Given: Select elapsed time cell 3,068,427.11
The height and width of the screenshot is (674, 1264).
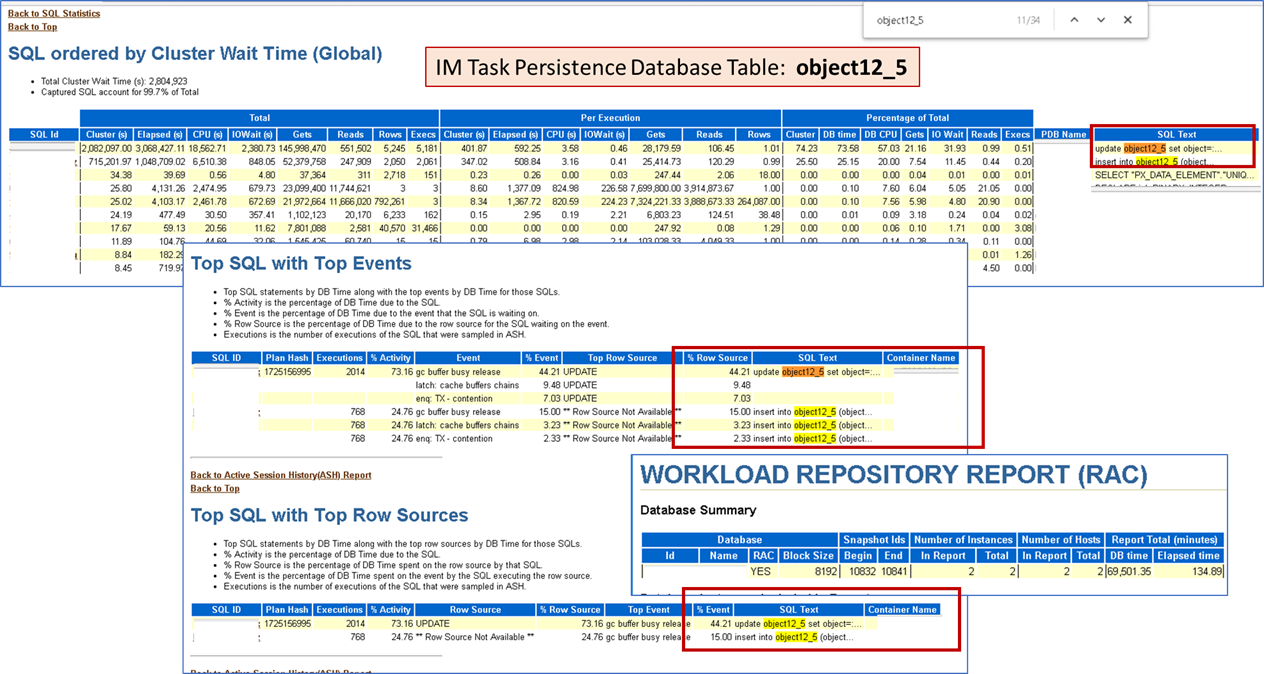Looking at the screenshot, I should [160, 149].
